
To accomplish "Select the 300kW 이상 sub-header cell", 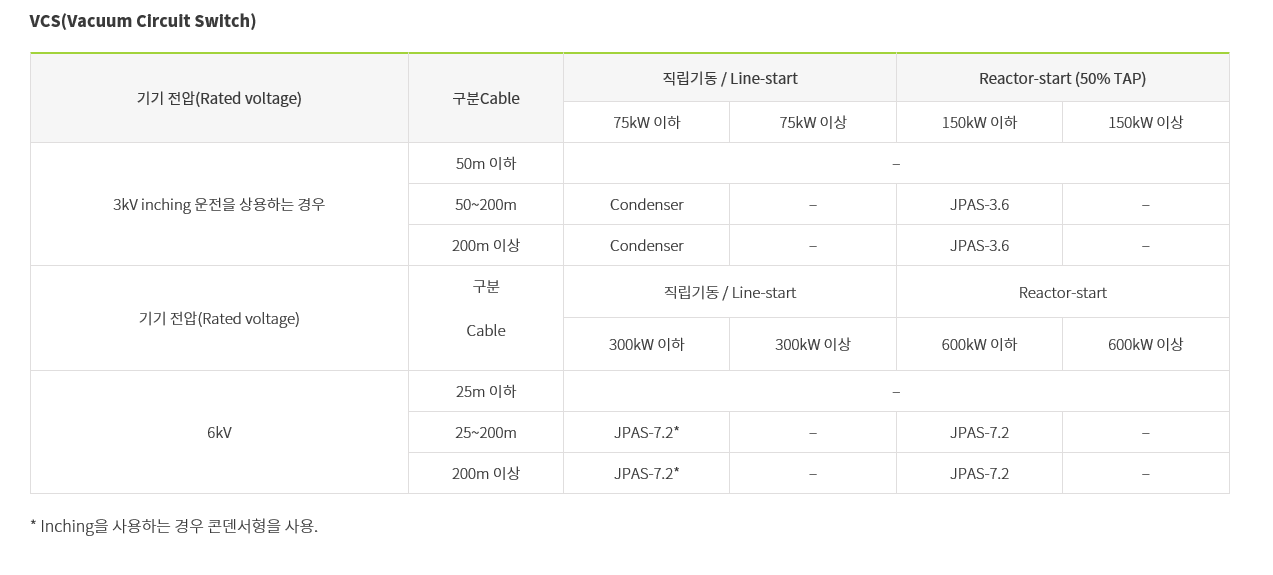I will tap(812, 344).
